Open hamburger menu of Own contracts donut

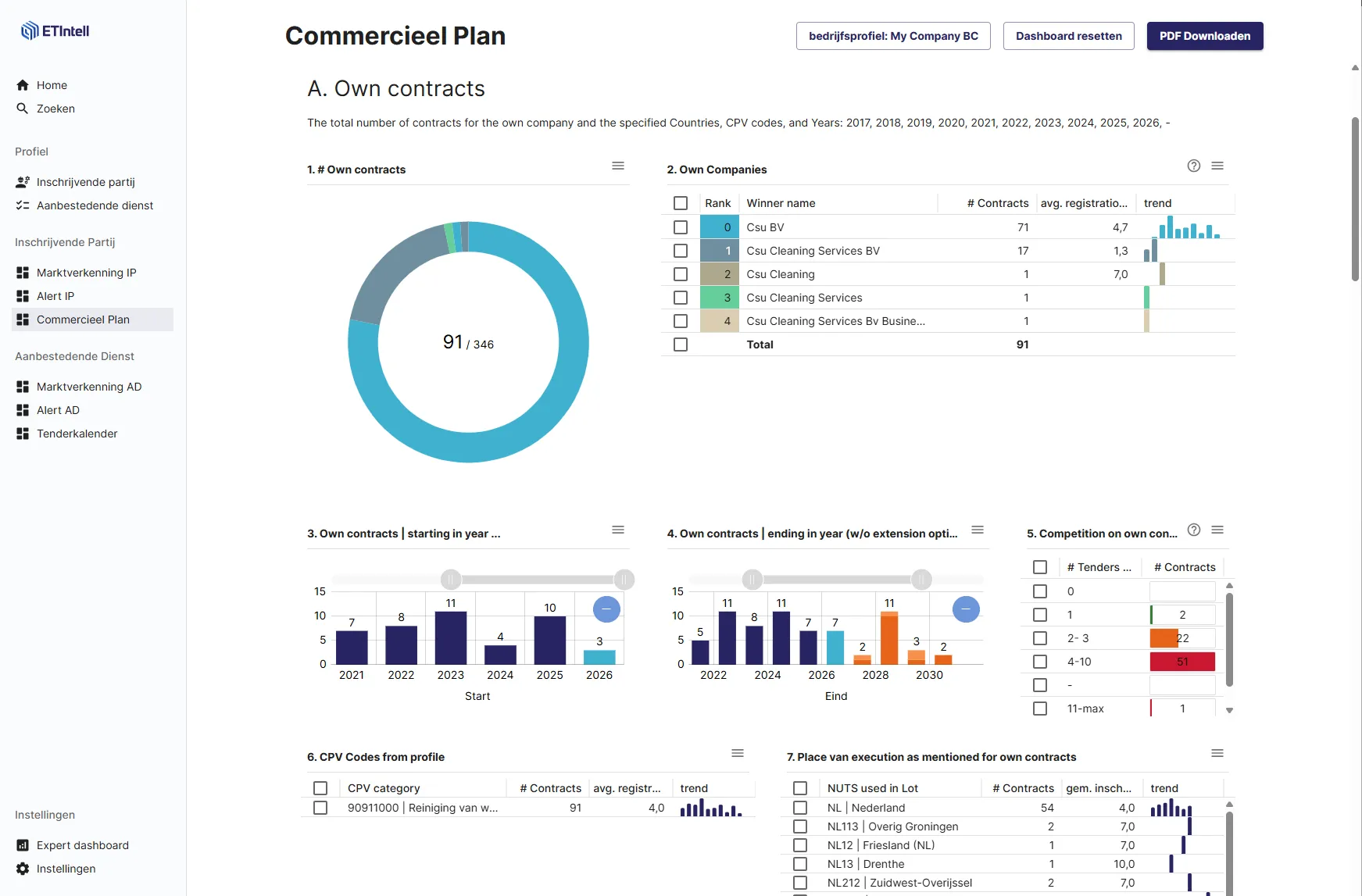tap(618, 166)
